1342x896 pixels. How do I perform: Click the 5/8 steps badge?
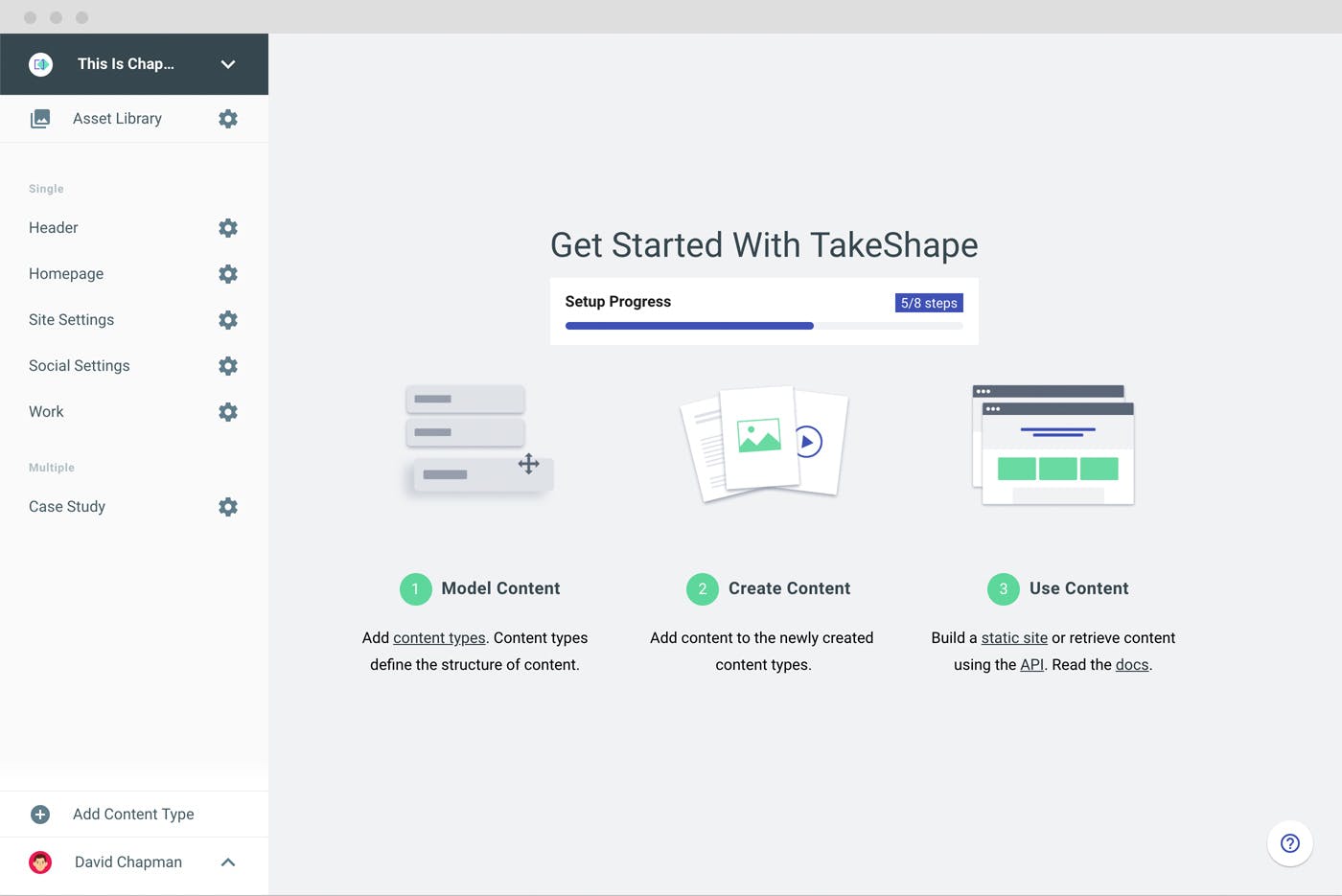coord(929,303)
